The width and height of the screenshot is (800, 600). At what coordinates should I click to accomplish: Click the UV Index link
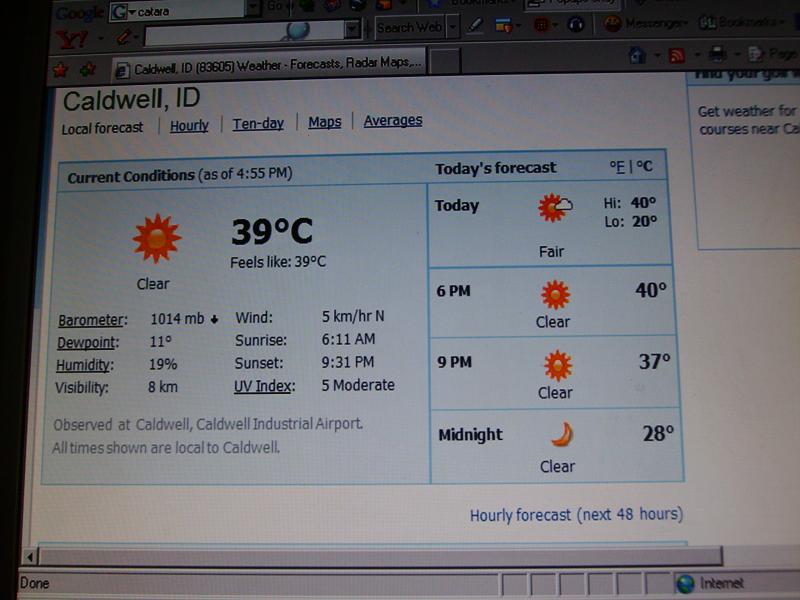click(x=264, y=386)
